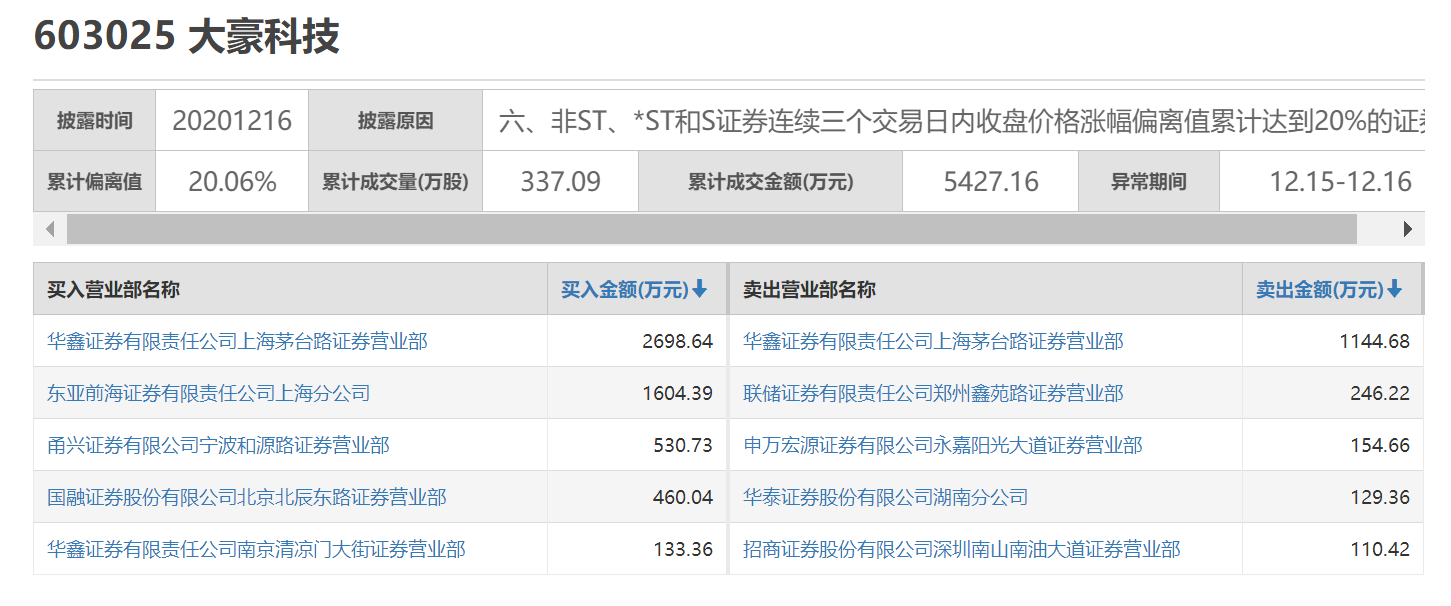Open 招商证券股份有限公司深圳南山南油大道证券营业部 link

click(x=962, y=550)
